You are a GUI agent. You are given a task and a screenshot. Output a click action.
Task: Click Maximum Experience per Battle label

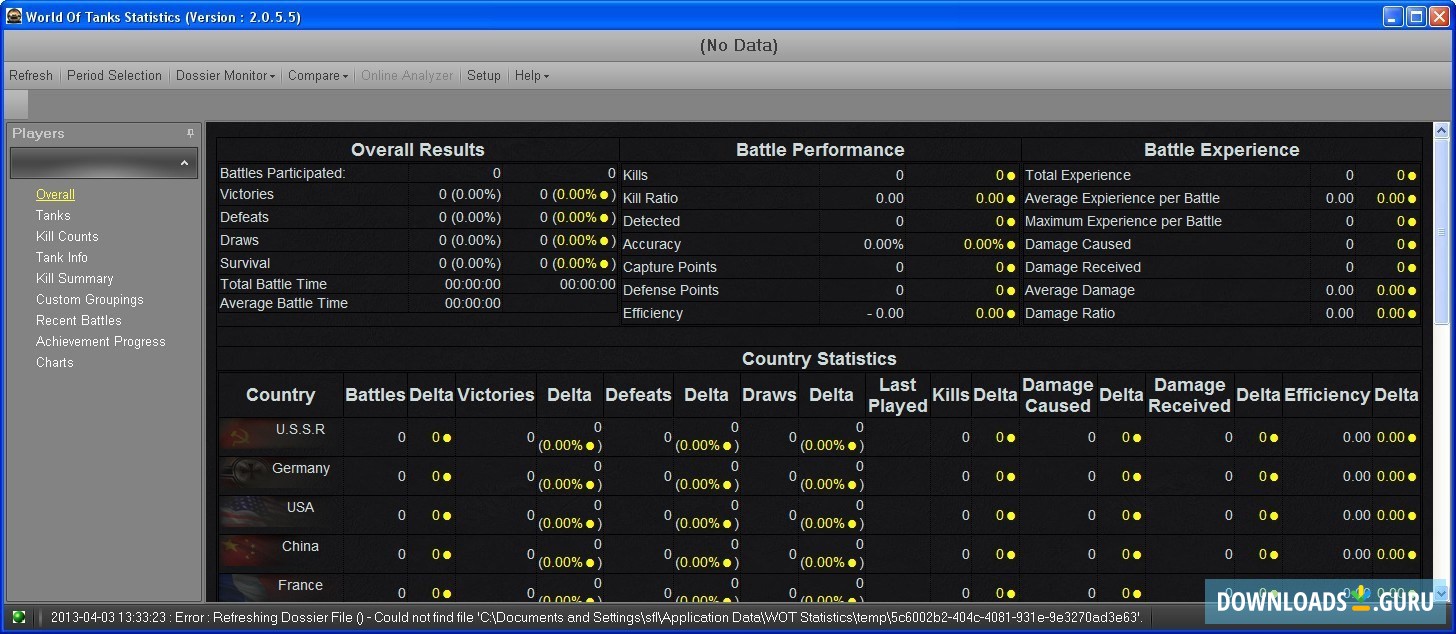point(1123,221)
